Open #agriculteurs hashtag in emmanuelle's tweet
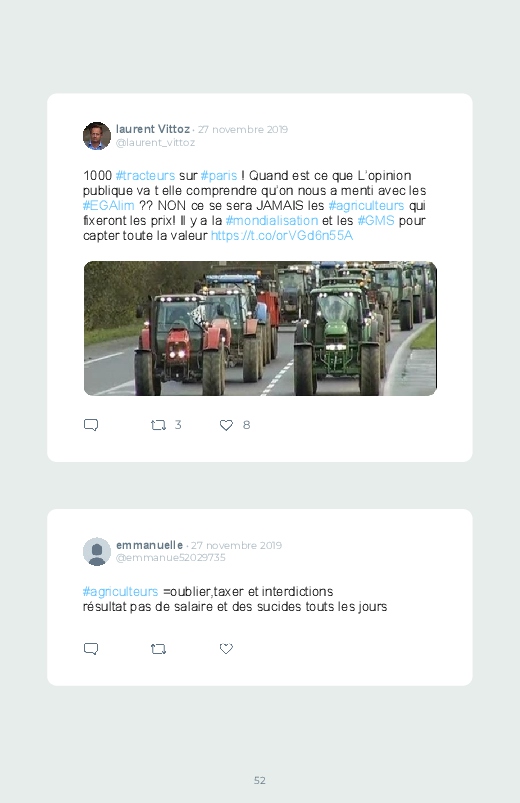 coord(120,591)
